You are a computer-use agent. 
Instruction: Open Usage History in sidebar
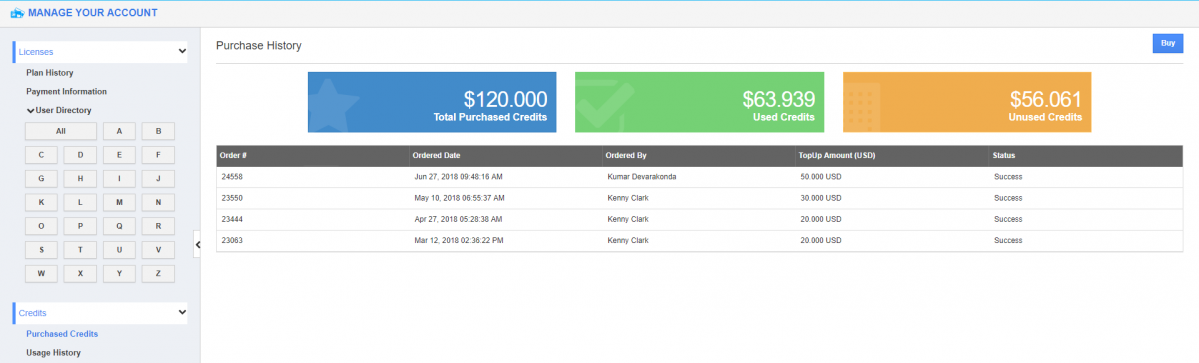(x=54, y=353)
